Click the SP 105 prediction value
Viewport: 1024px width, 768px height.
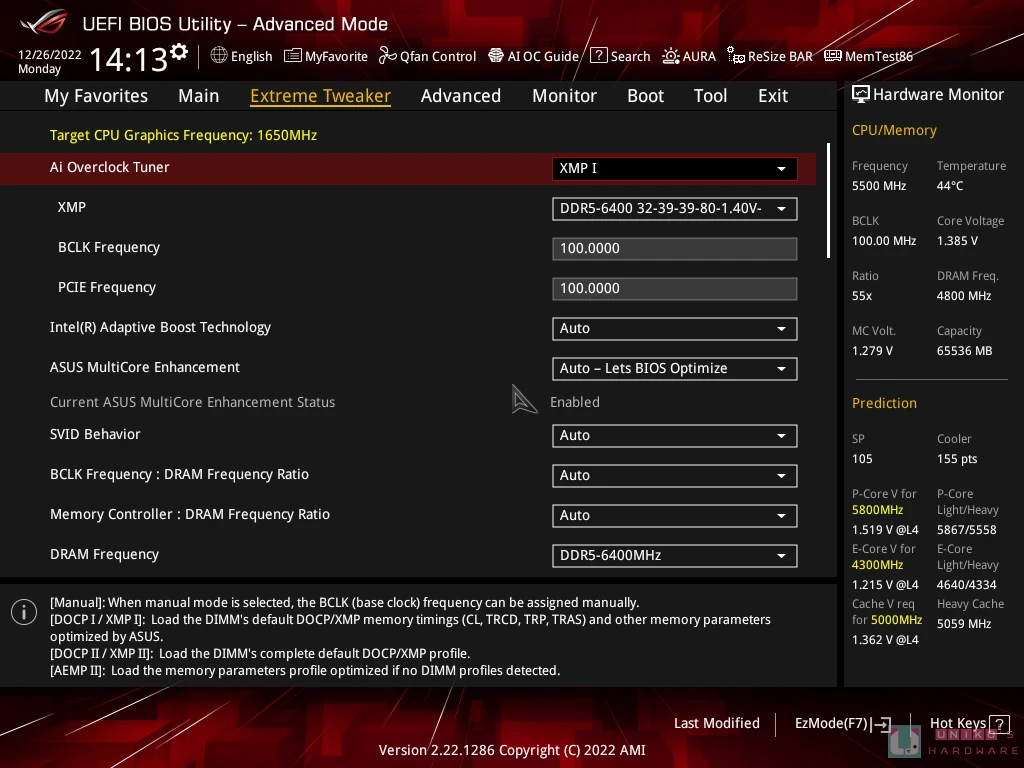(862, 459)
